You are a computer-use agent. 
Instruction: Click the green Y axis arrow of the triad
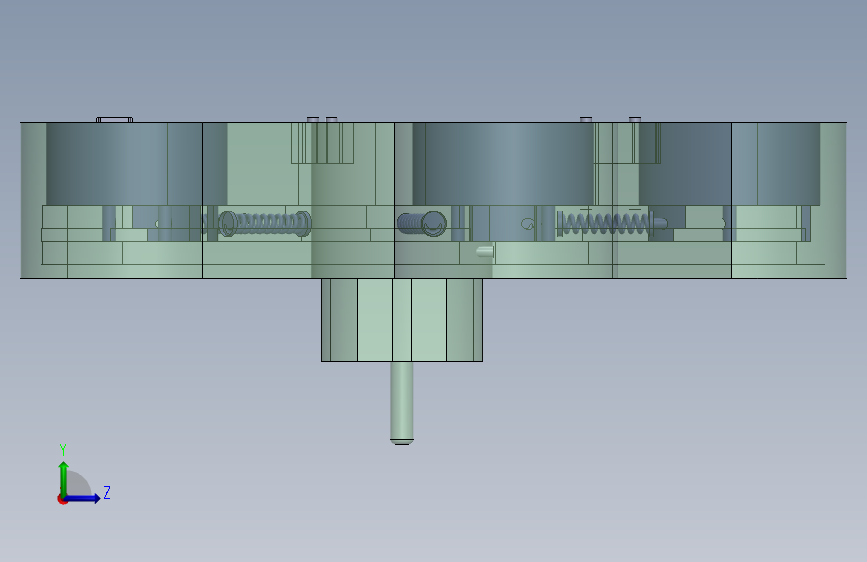pyautogui.click(x=64, y=478)
